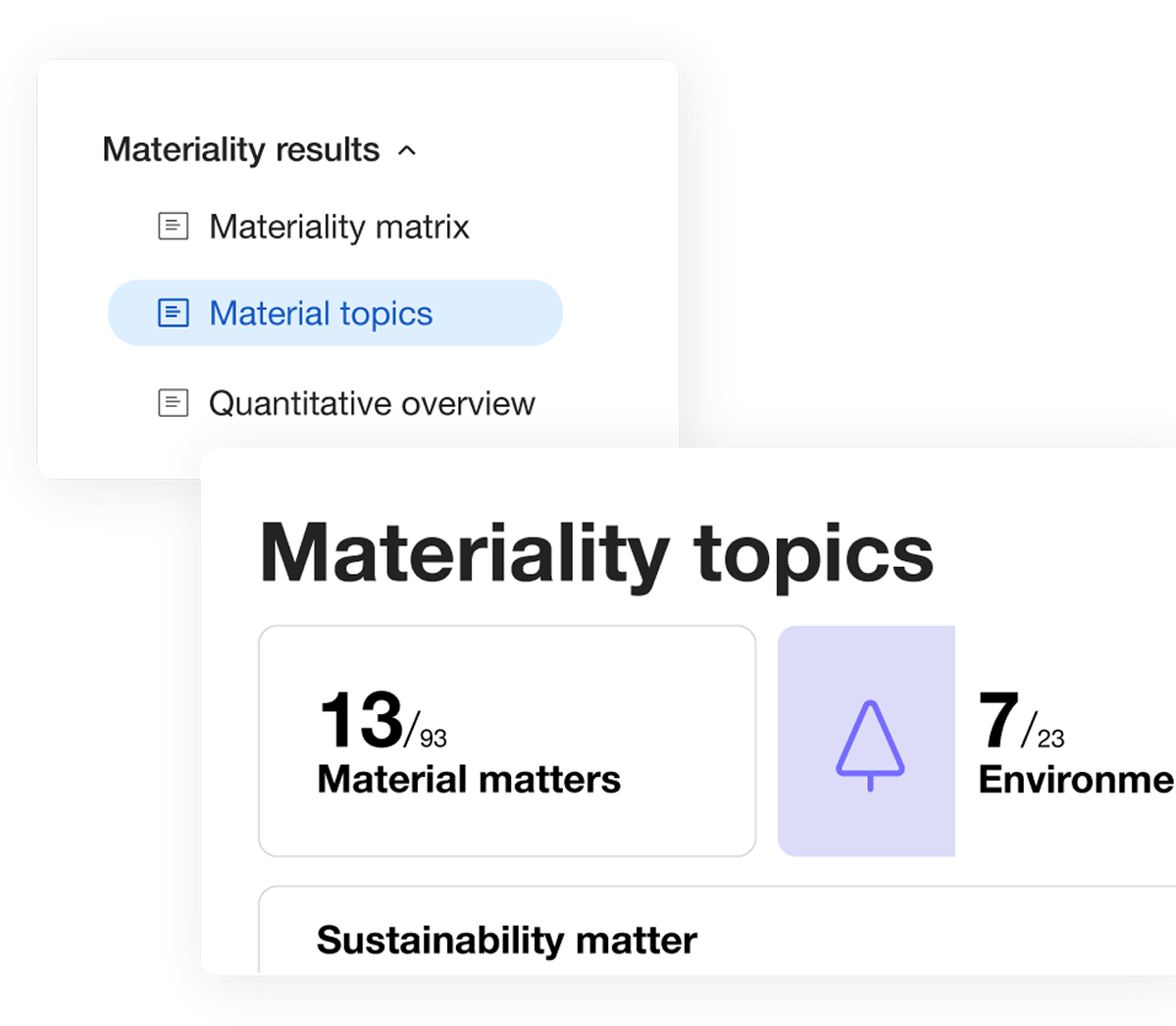Click the large 13 count number
This screenshot has height=1026, width=1176.
tap(362, 720)
